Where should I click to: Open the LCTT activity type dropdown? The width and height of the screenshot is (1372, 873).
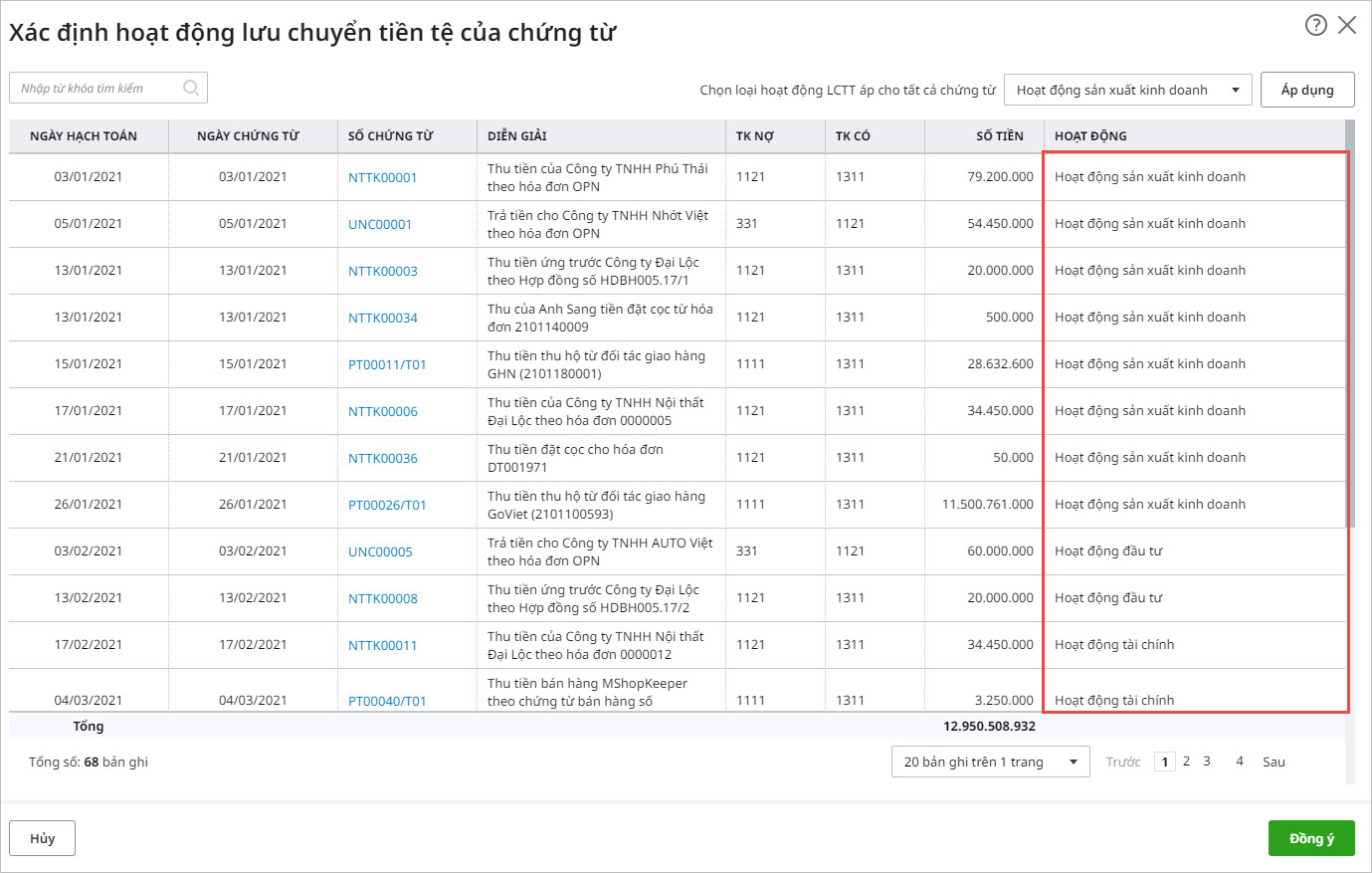pyautogui.click(x=1127, y=90)
